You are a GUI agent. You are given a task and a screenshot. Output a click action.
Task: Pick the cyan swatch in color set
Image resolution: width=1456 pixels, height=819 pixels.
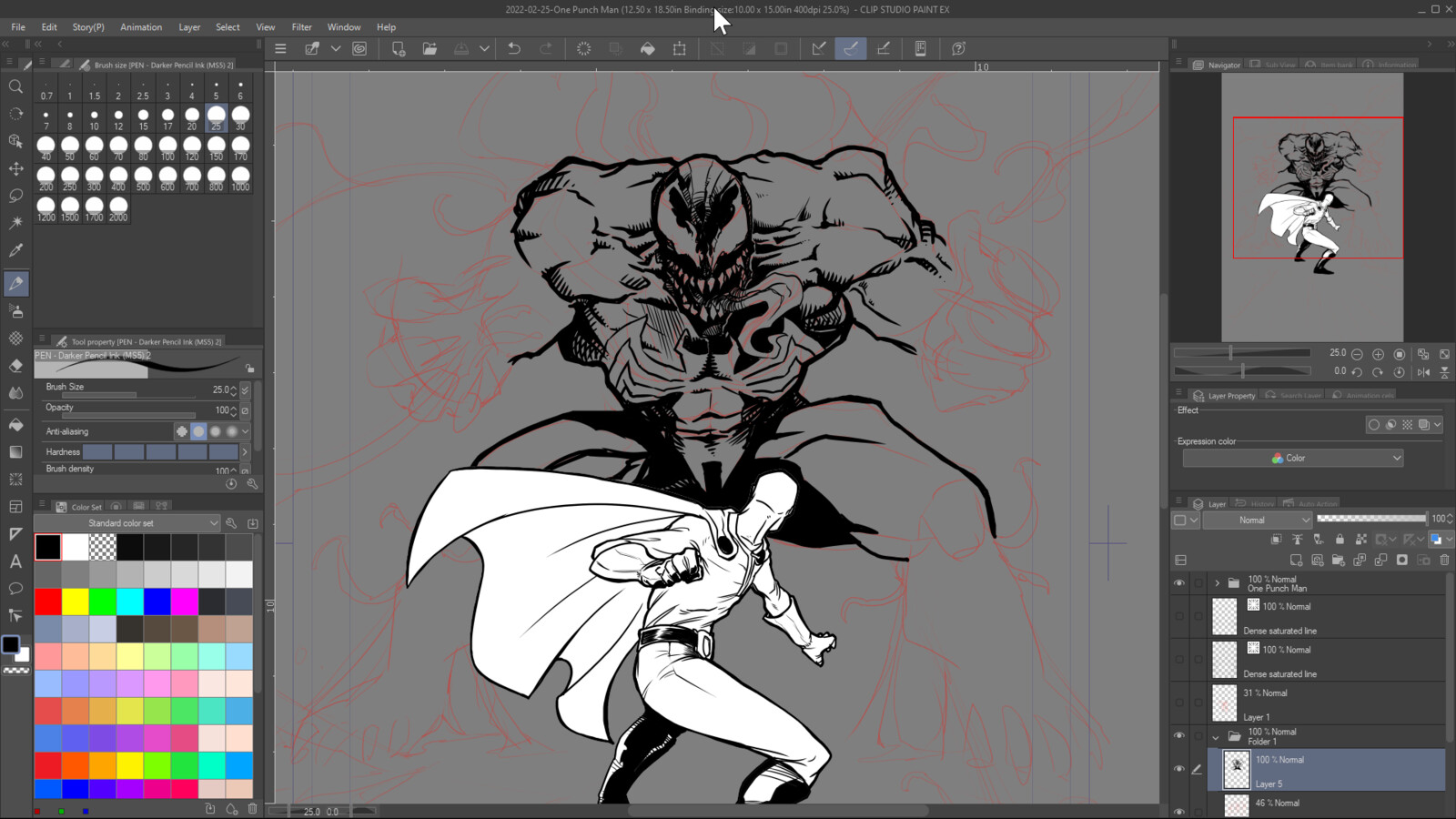130,602
